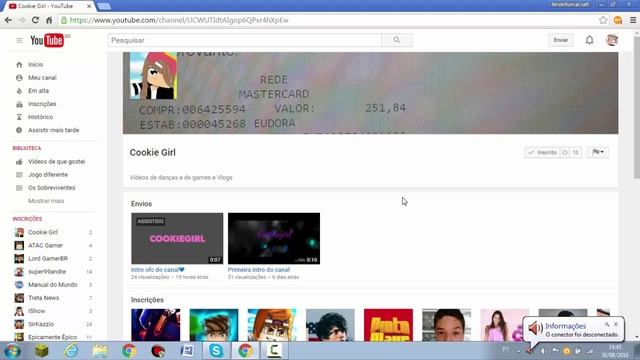Image resolution: width=640 pixels, height=360 pixels.
Task: Bookmark page with the star icon
Action: point(603,20)
